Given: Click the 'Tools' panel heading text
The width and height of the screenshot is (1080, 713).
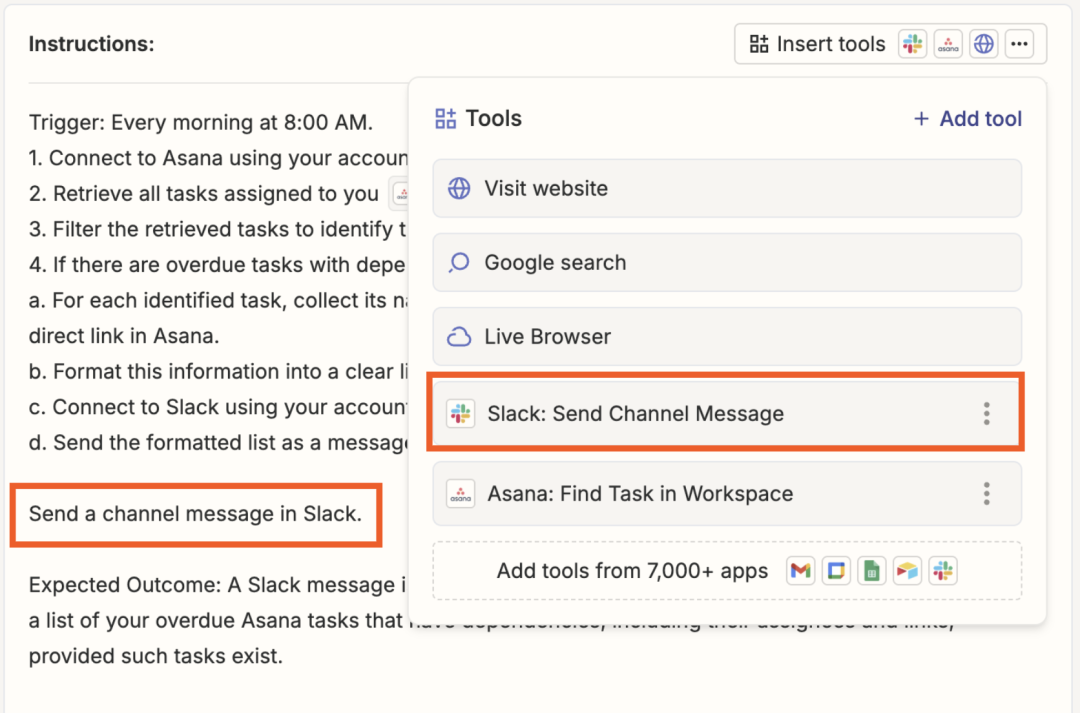Looking at the screenshot, I should [494, 118].
